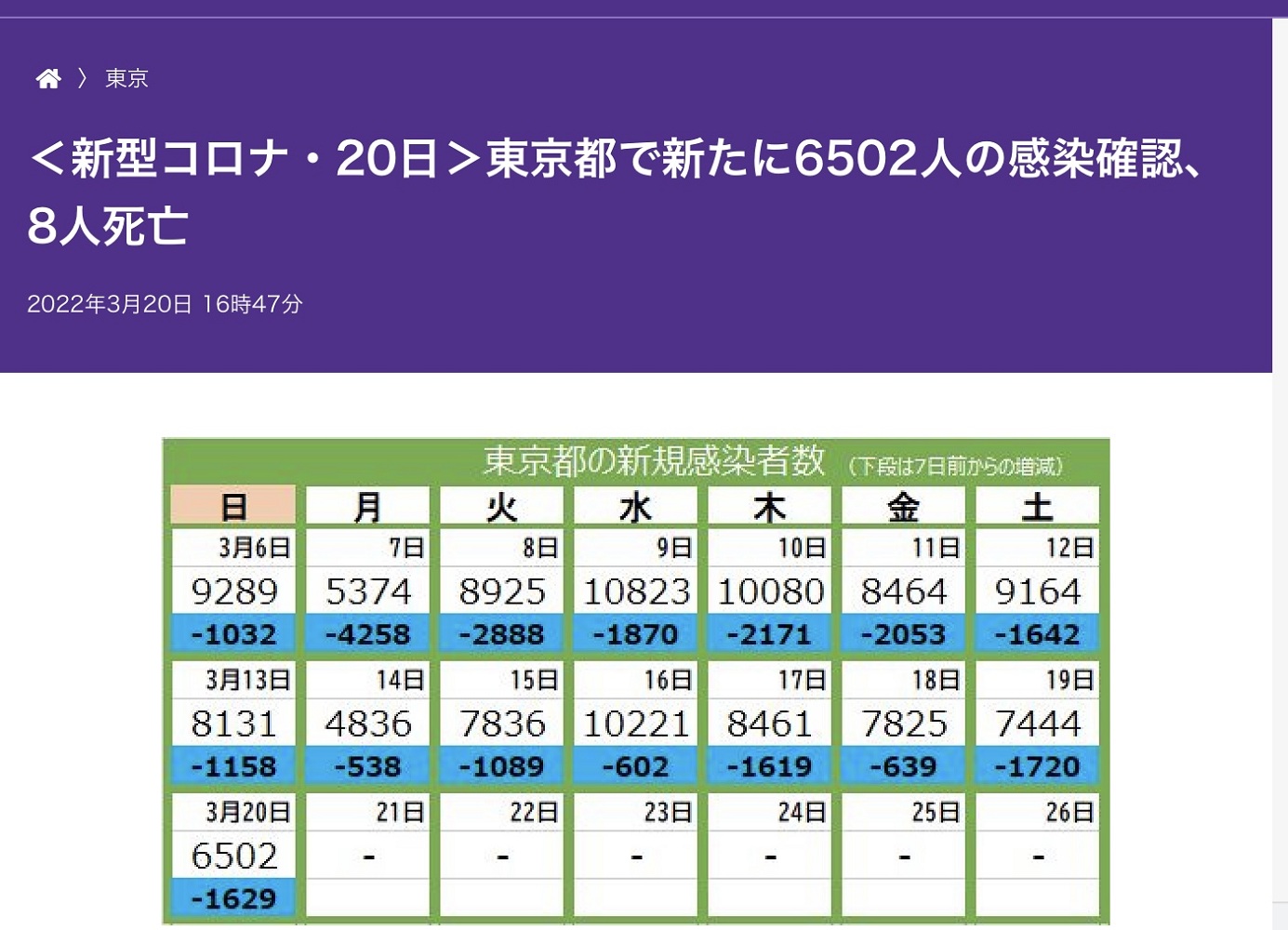Screen dimensions: 1288x930
Task: Click the value 6502 in the table
Action: coord(233,856)
